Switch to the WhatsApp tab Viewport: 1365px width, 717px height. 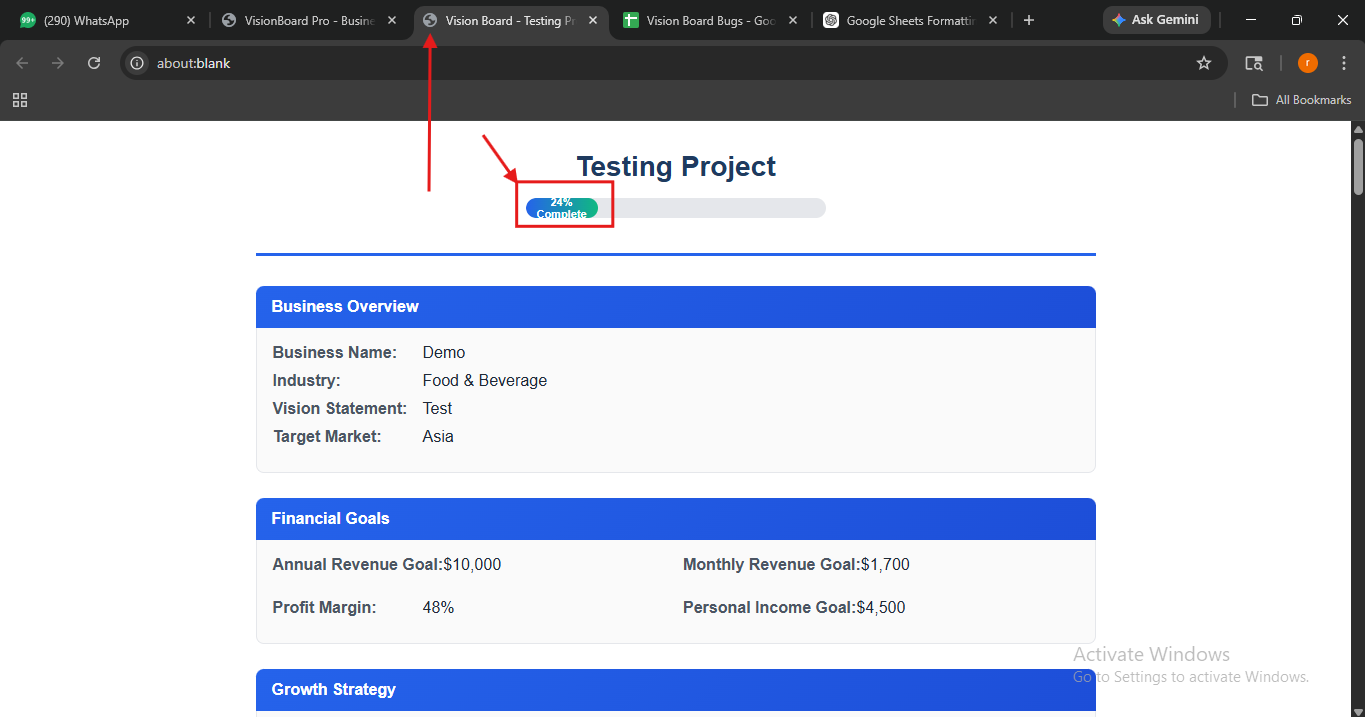pyautogui.click(x=105, y=20)
